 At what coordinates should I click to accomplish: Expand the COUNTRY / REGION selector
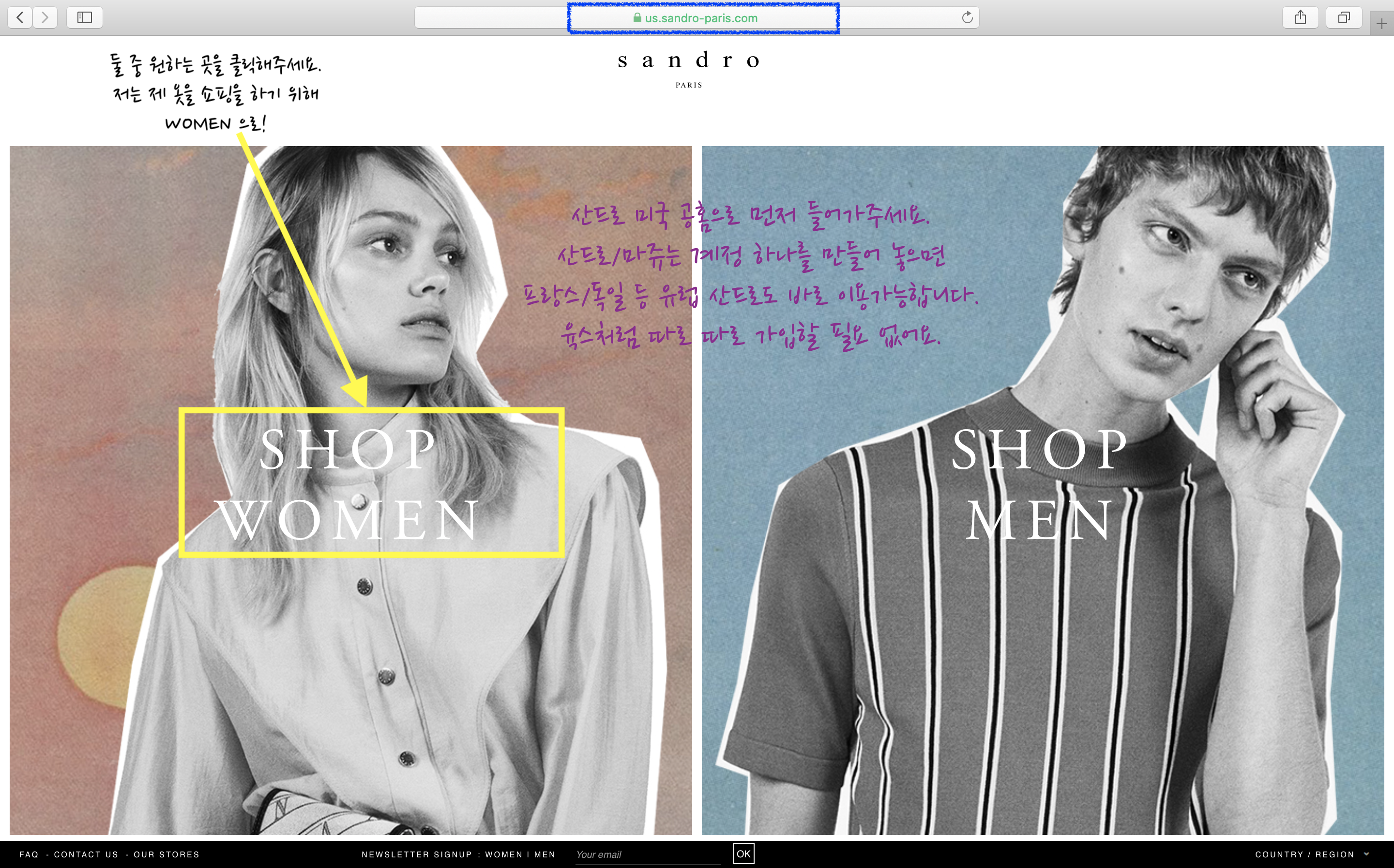tap(1312, 854)
